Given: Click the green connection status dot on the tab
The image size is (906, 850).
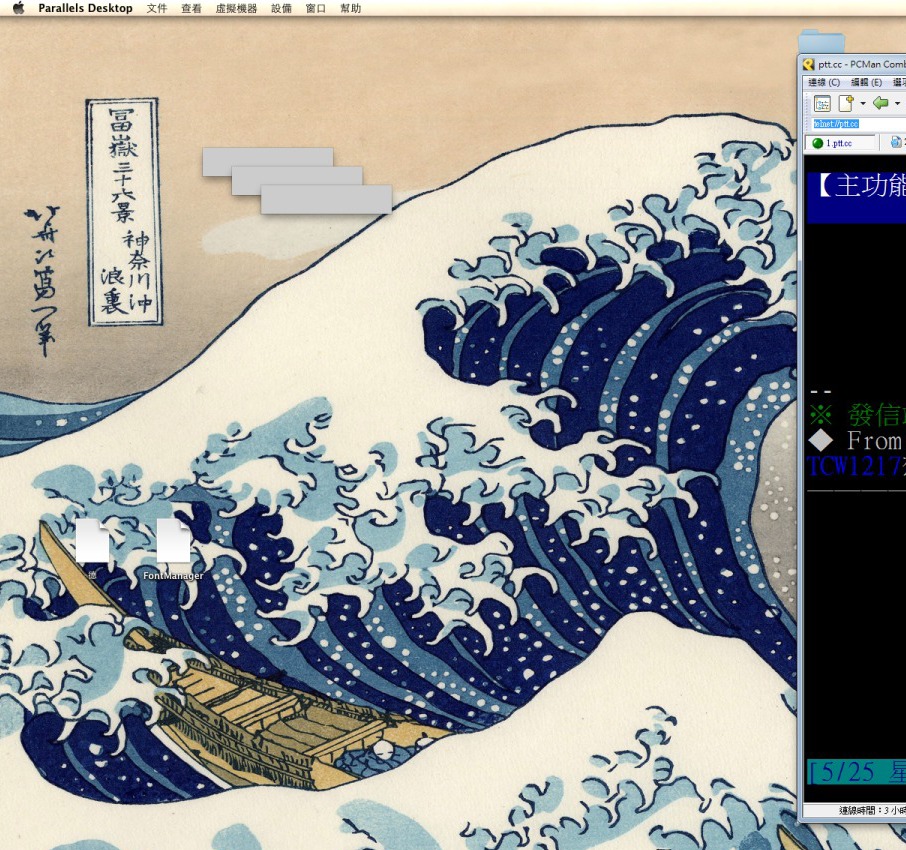Looking at the screenshot, I should pyautogui.click(x=817, y=143).
